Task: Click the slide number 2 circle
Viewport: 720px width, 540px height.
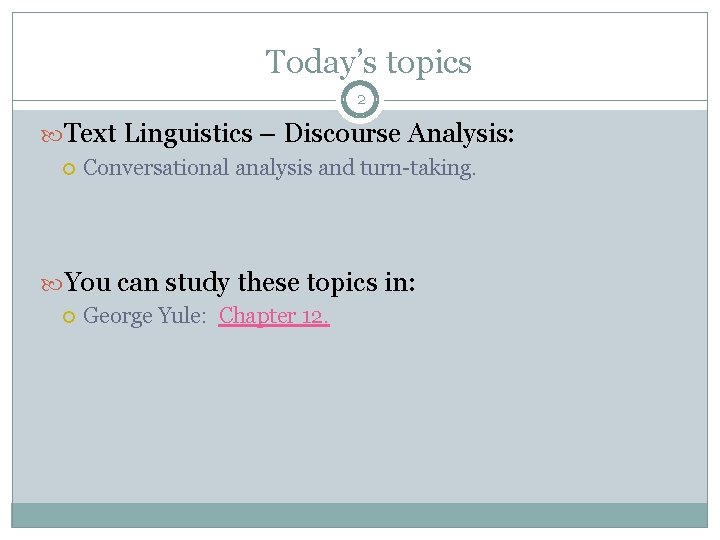Action: tap(360, 100)
